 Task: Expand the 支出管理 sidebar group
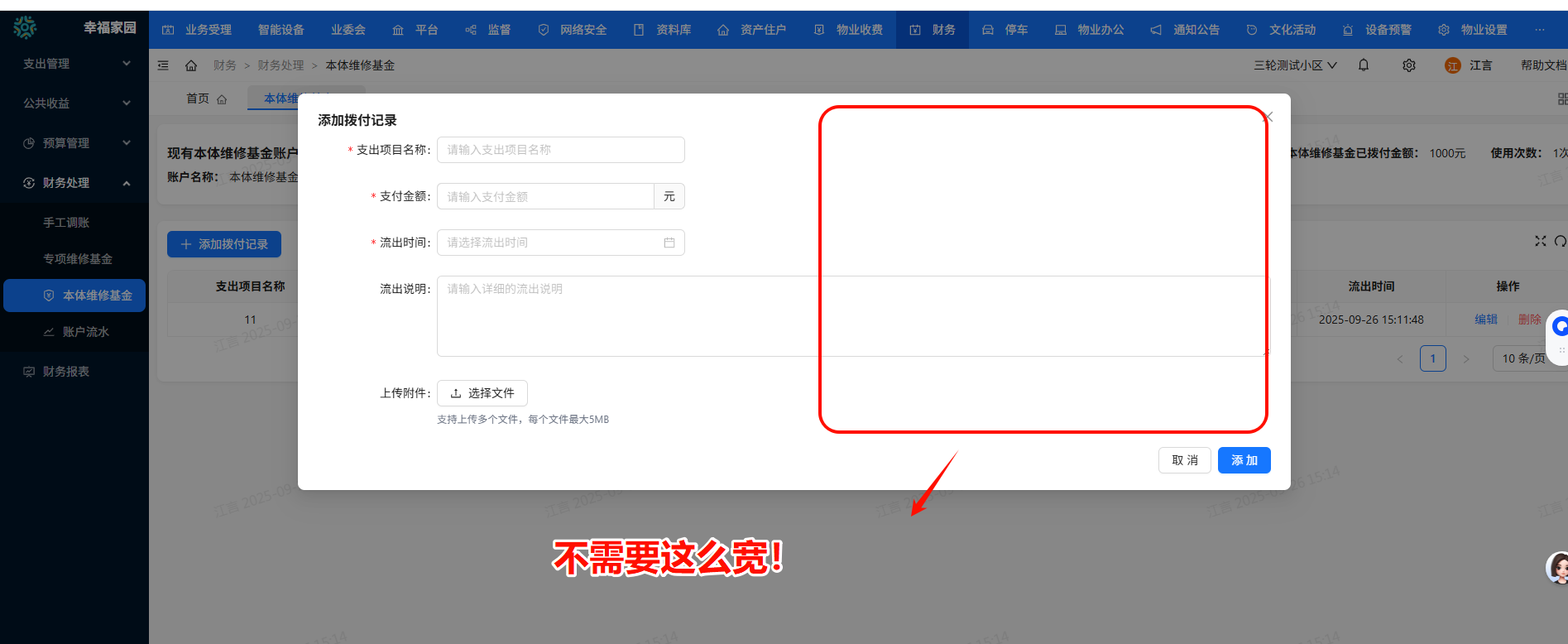pyautogui.click(x=74, y=64)
